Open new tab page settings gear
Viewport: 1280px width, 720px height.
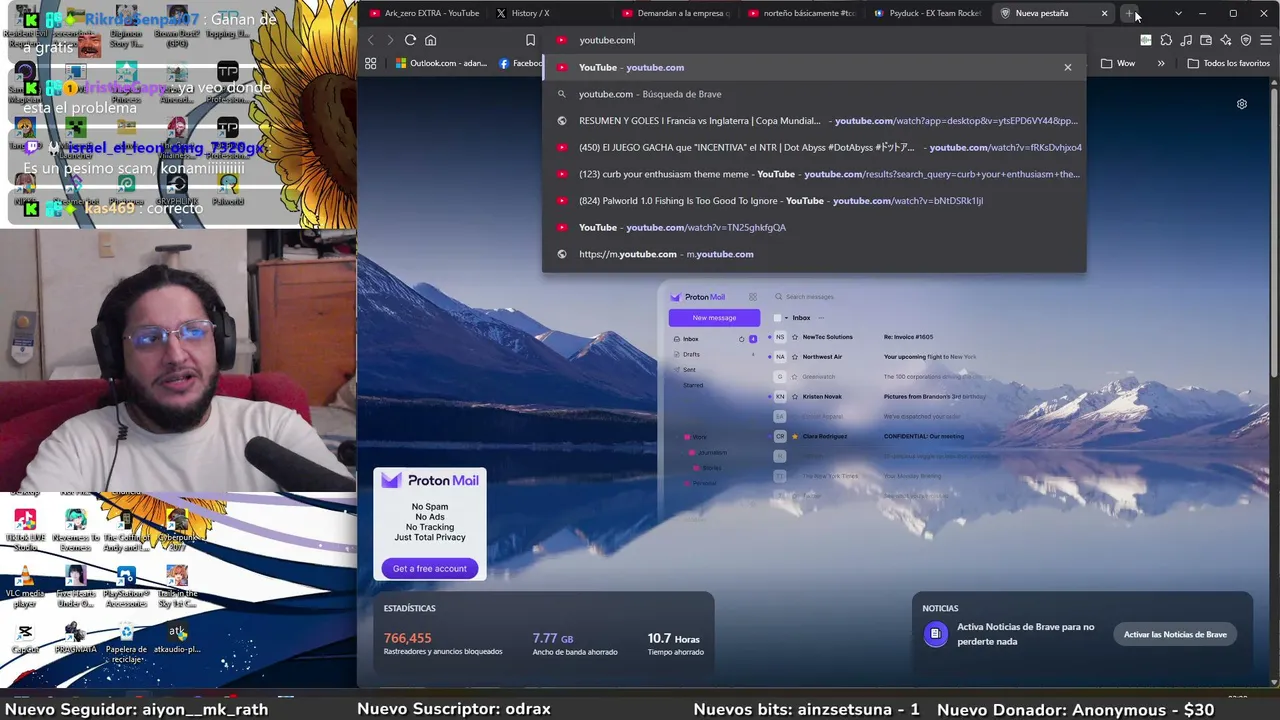coord(1242,104)
